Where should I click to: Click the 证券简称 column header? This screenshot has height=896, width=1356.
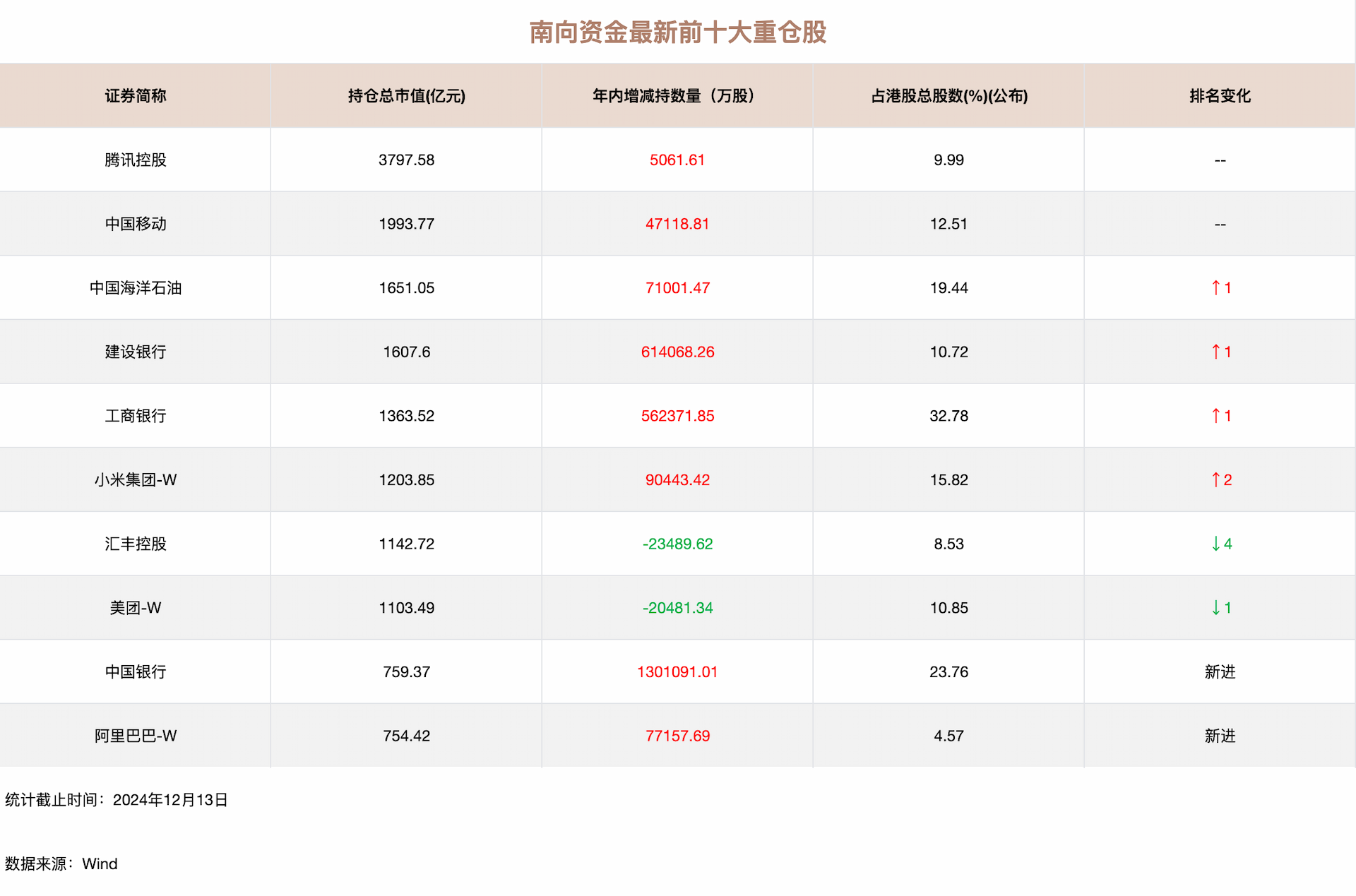click(135, 96)
